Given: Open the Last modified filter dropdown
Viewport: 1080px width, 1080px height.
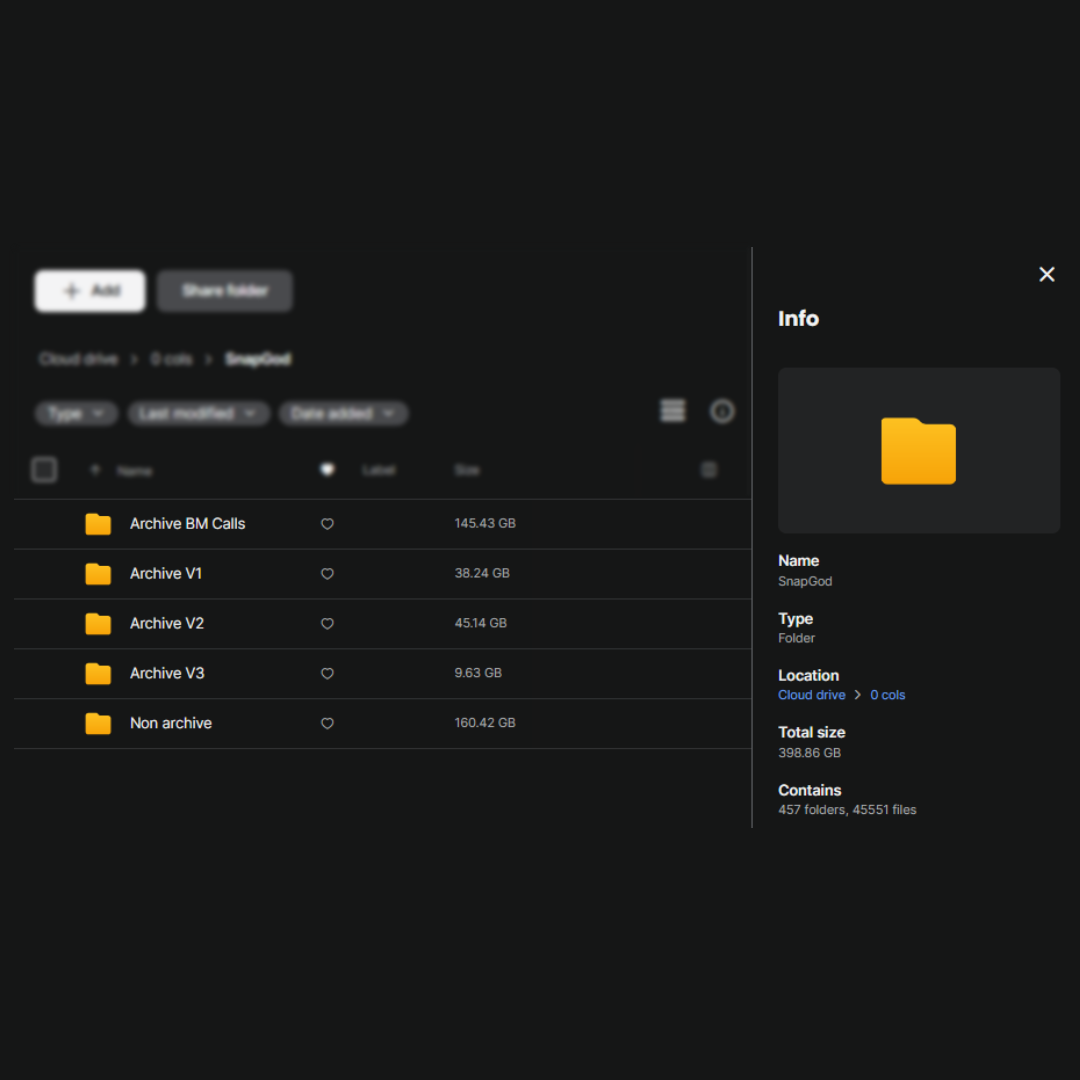Looking at the screenshot, I should [198, 414].
